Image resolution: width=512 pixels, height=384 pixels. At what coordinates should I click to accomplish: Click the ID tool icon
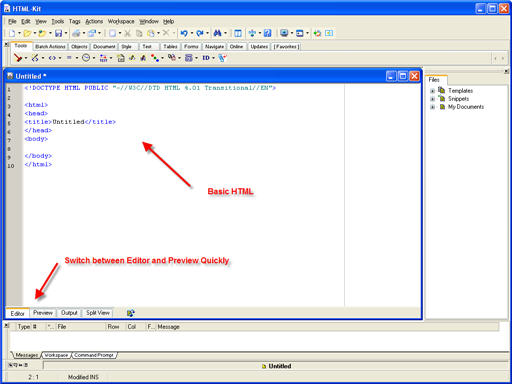[x=206, y=58]
